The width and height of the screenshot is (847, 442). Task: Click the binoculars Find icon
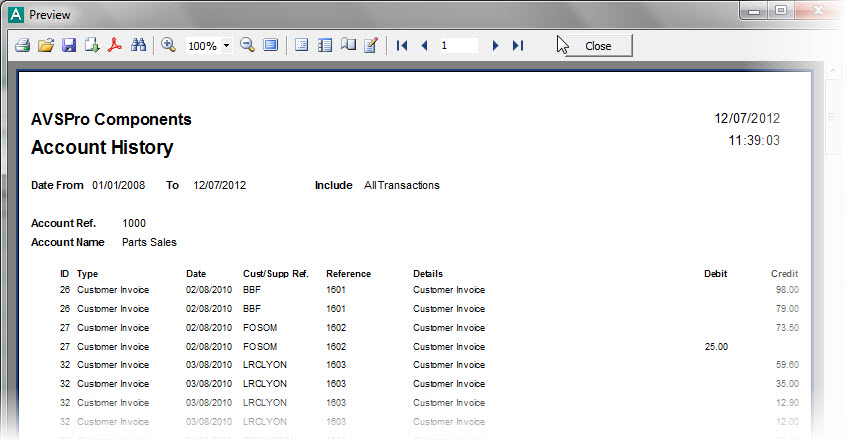click(139, 46)
